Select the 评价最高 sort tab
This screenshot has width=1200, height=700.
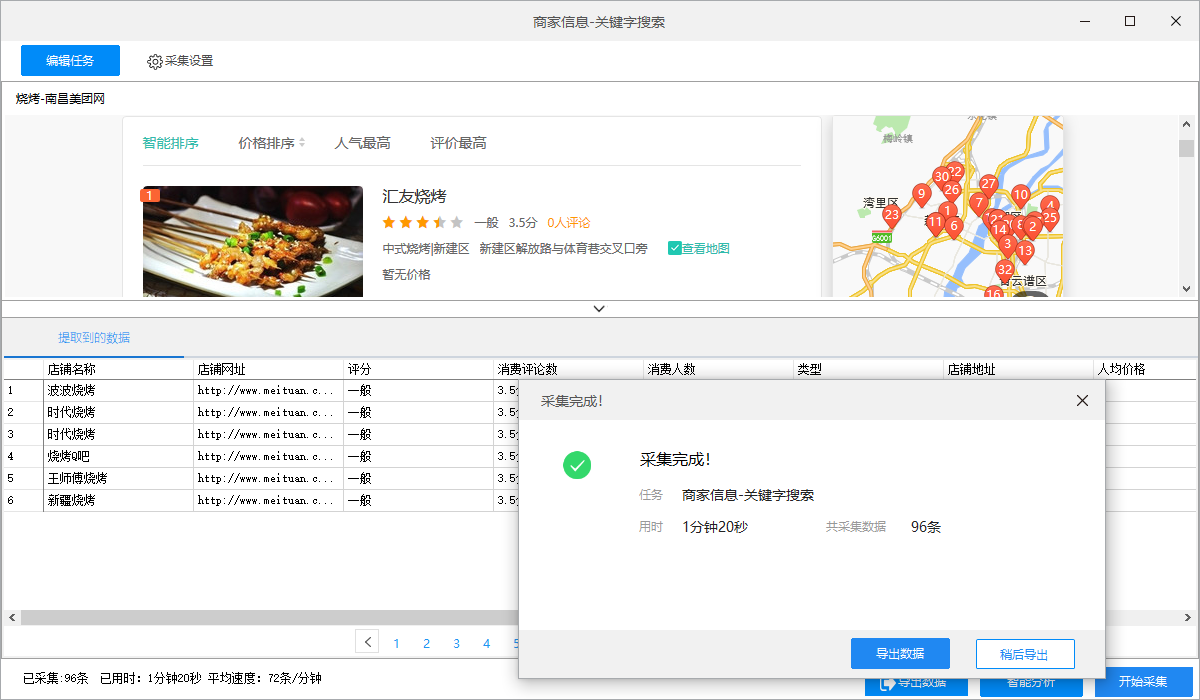coord(458,143)
